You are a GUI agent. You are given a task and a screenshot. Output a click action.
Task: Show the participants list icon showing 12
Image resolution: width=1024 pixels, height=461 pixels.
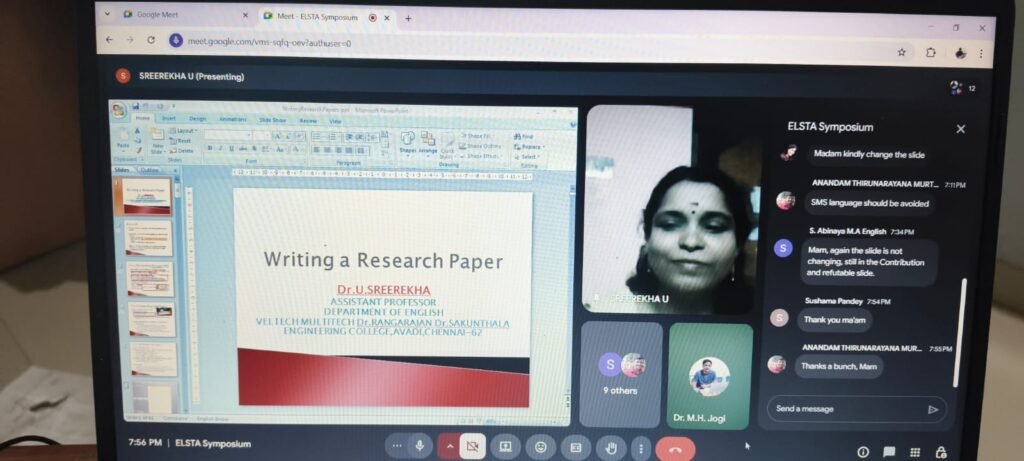[x=957, y=88]
